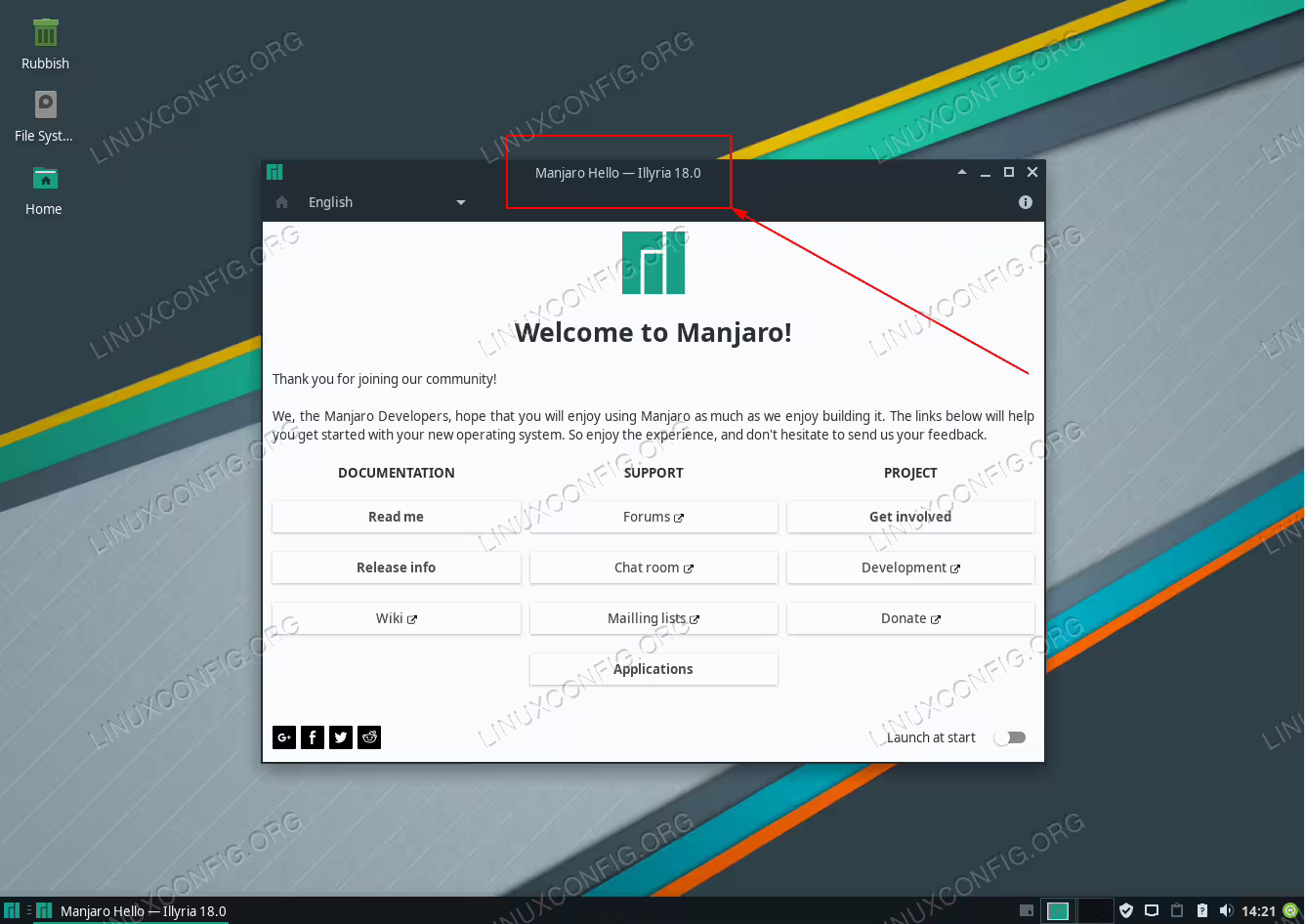Click the PROJECT column heading
Viewport: 1305px width, 924px height.
910,473
